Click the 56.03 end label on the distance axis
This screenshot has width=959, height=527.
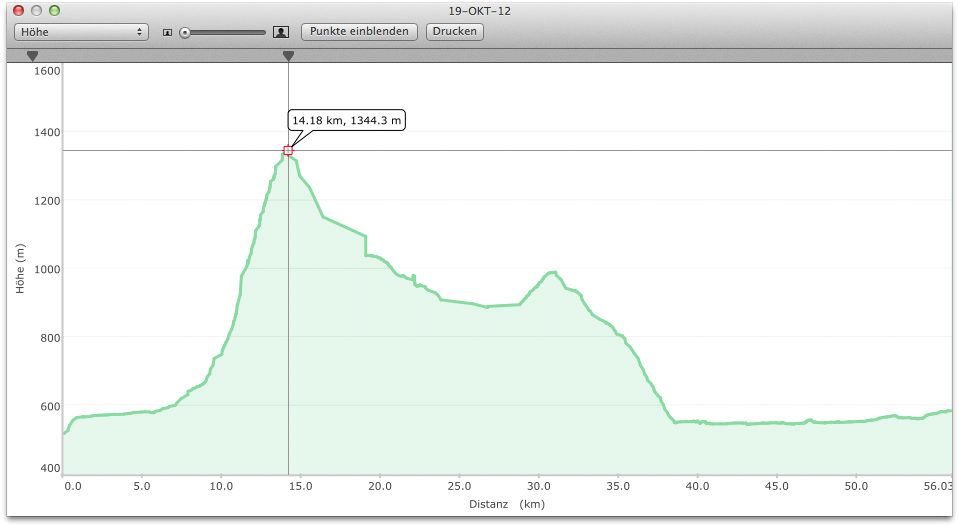coord(937,487)
